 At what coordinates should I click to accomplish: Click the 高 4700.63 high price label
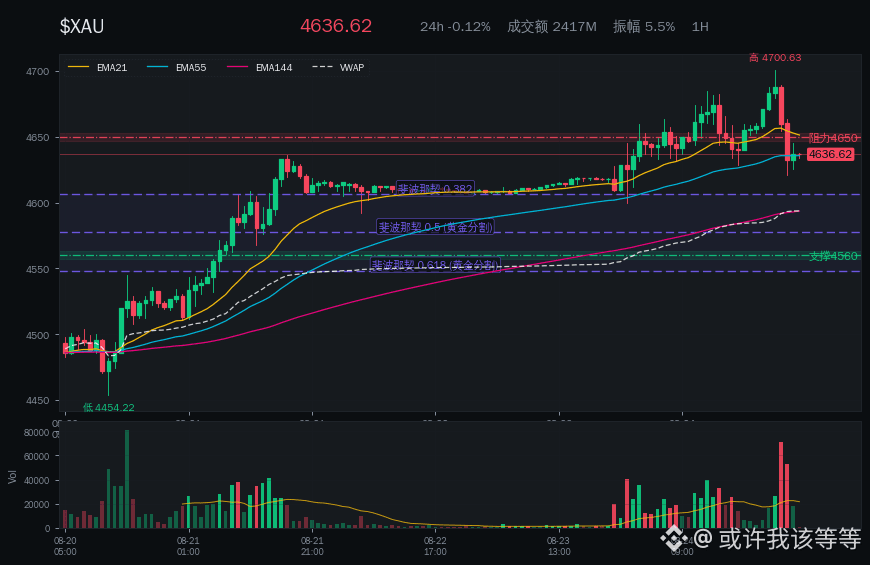point(775,58)
